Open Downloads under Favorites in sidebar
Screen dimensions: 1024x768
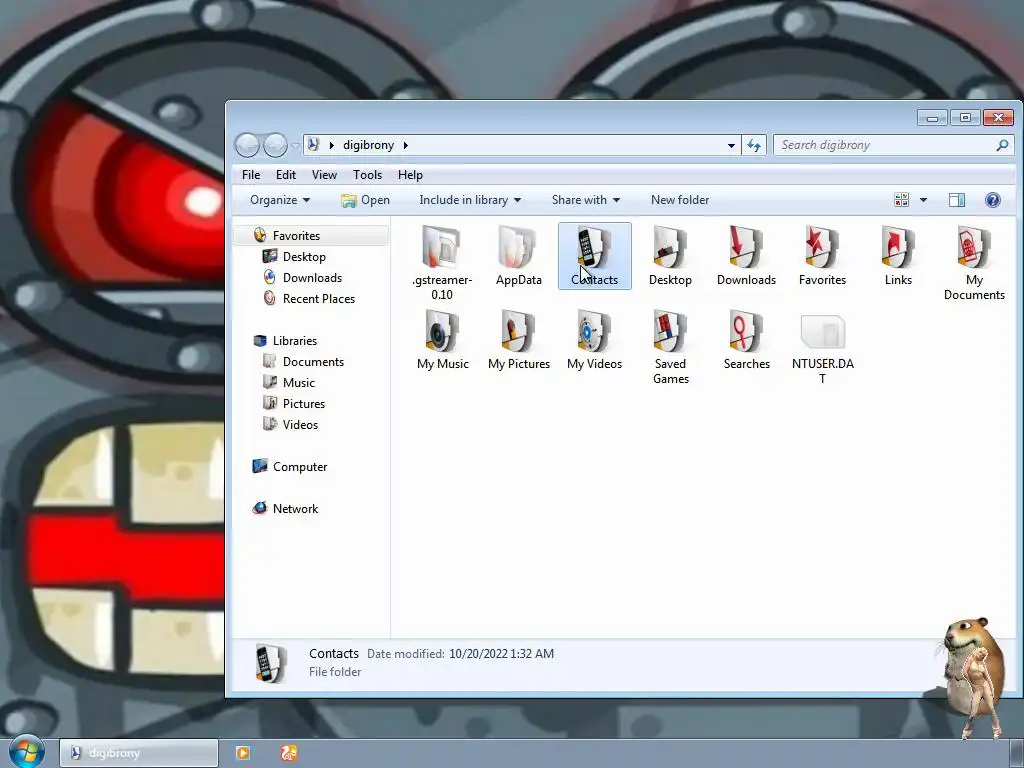[312, 278]
